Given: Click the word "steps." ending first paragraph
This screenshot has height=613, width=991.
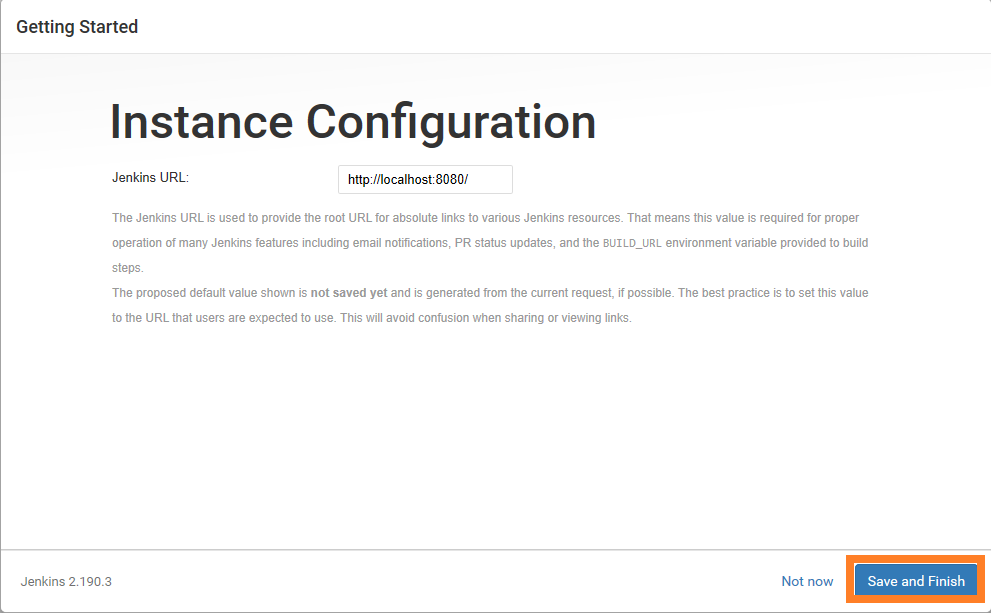Looking at the screenshot, I should click(x=128, y=268).
